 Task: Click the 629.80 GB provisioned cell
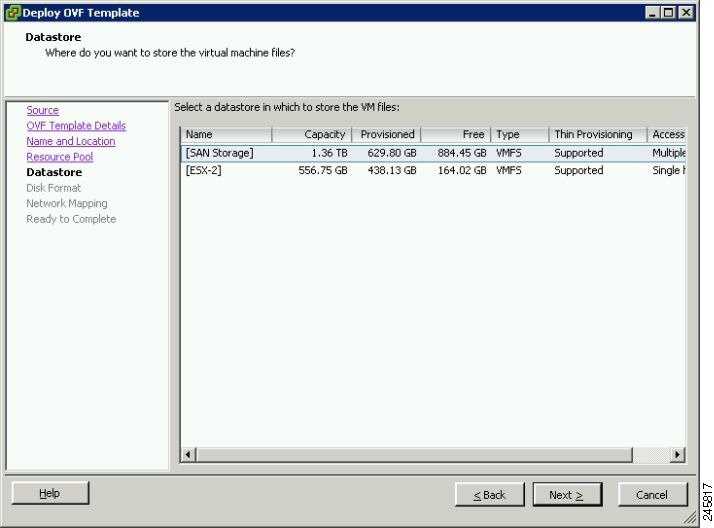392,153
